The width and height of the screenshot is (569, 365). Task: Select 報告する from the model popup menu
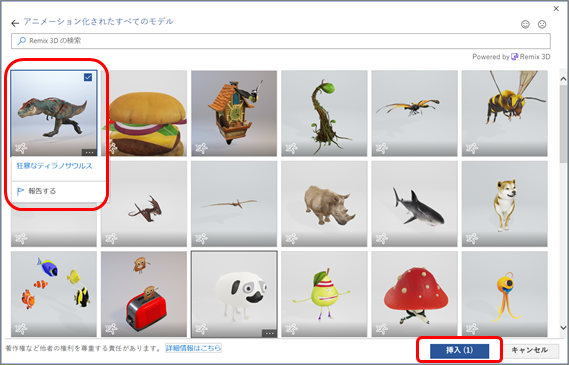pyautogui.click(x=42, y=191)
